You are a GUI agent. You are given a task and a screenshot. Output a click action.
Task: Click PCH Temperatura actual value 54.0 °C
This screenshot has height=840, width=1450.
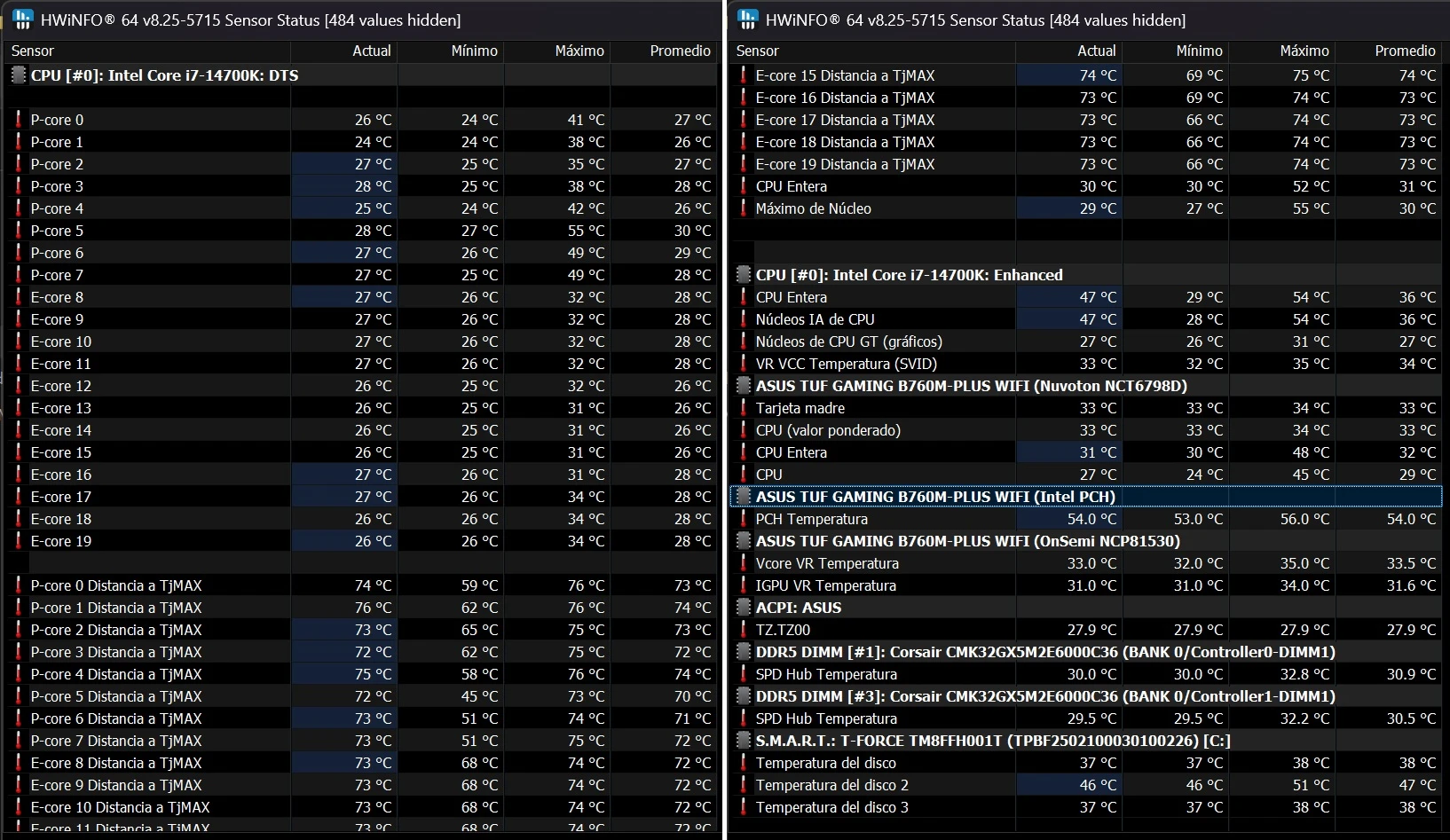tap(1091, 519)
